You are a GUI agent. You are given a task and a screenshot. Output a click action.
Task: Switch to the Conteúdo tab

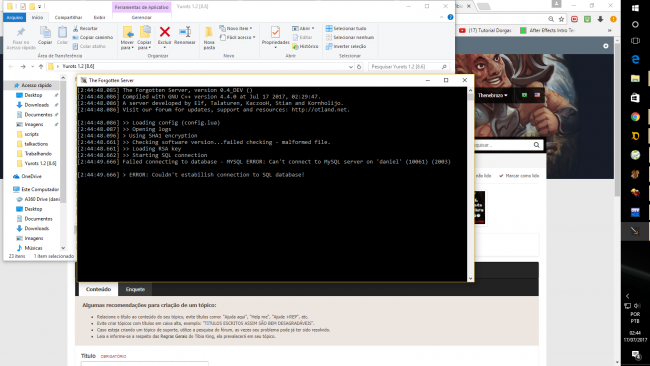(98, 289)
